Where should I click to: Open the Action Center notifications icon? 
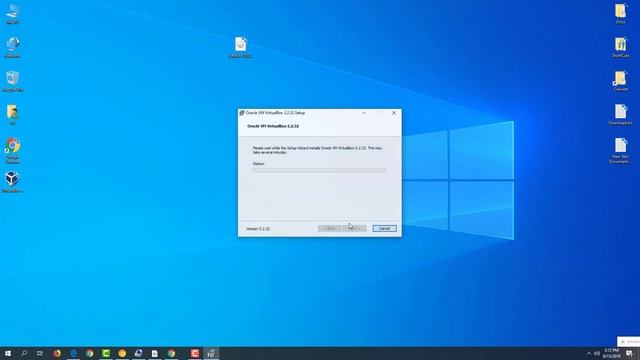pyautogui.click(x=629, y=353)
